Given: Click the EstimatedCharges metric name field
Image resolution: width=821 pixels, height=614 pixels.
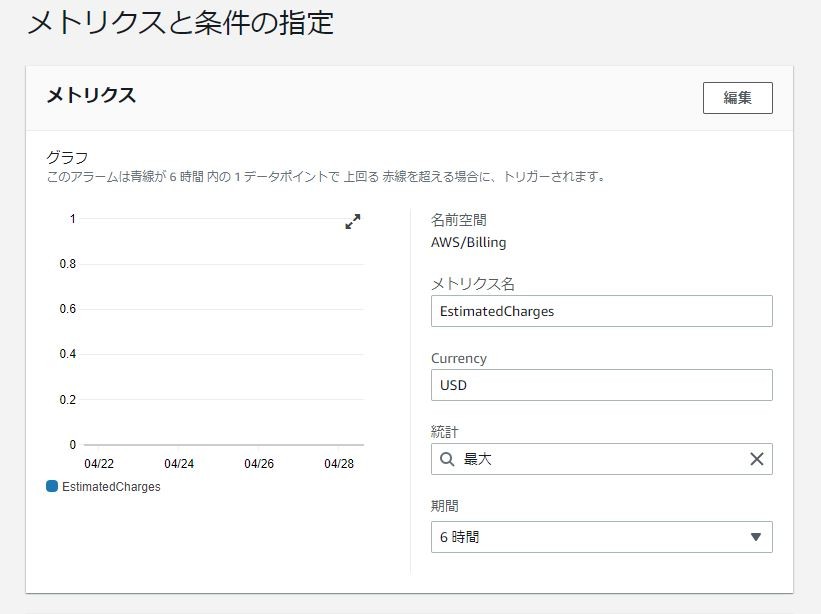Looking at the screenshot, I should [601, 311].
